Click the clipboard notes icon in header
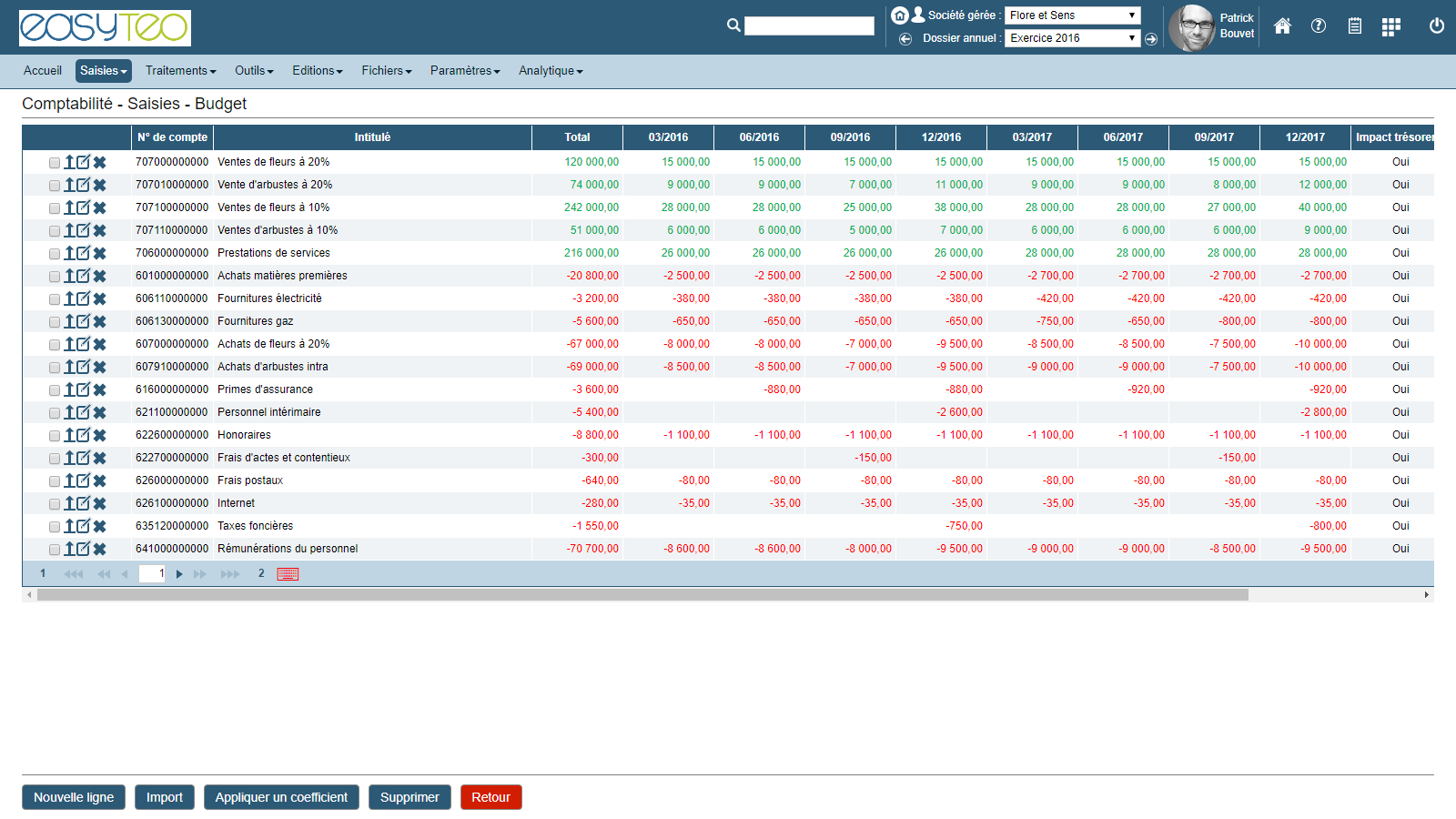This screenshot has width=1456, height=819. (1354, 26)
